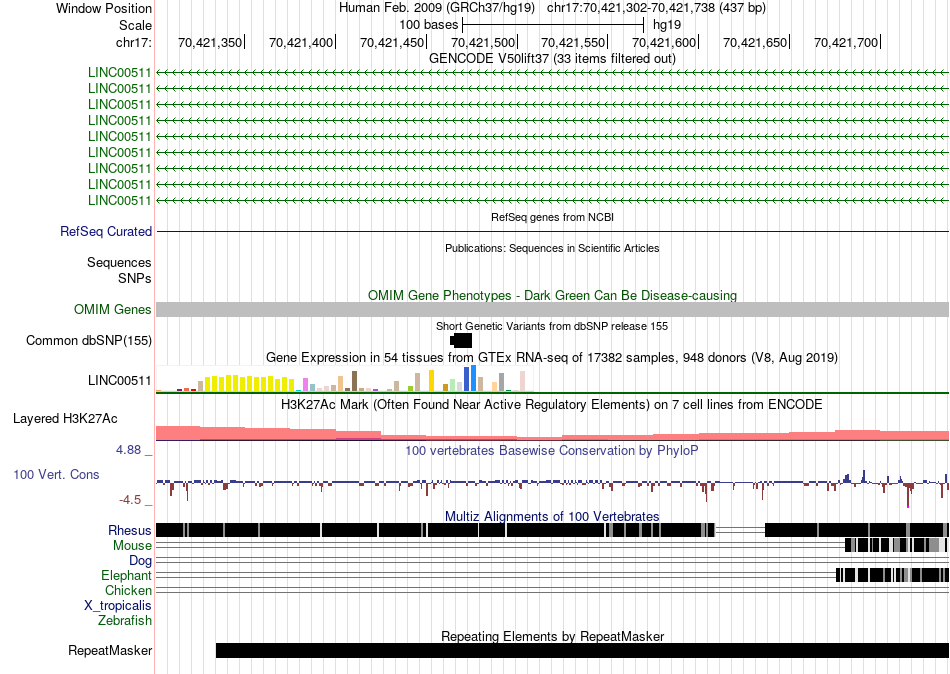Image resolution: width=950 pixels, height=674 pixels.
Task: Click the Human Feb. 2009 (GRCh37/hg19) assembly text
Action: click(437, 8)
